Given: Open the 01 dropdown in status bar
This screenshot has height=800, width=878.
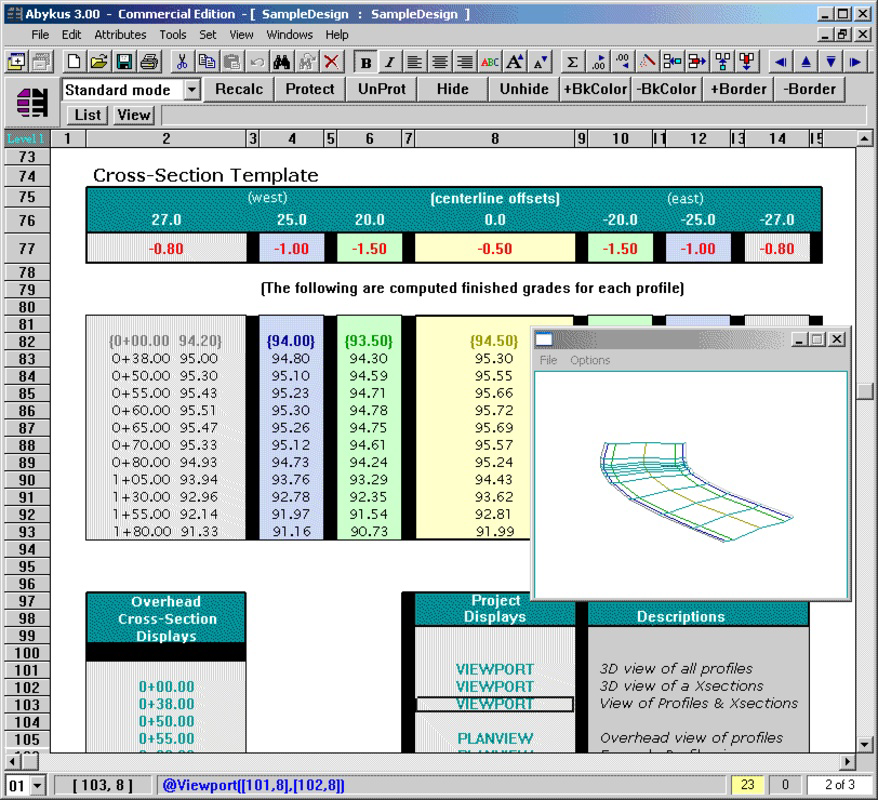Looking at the screenshot, I should pos(38,785).
